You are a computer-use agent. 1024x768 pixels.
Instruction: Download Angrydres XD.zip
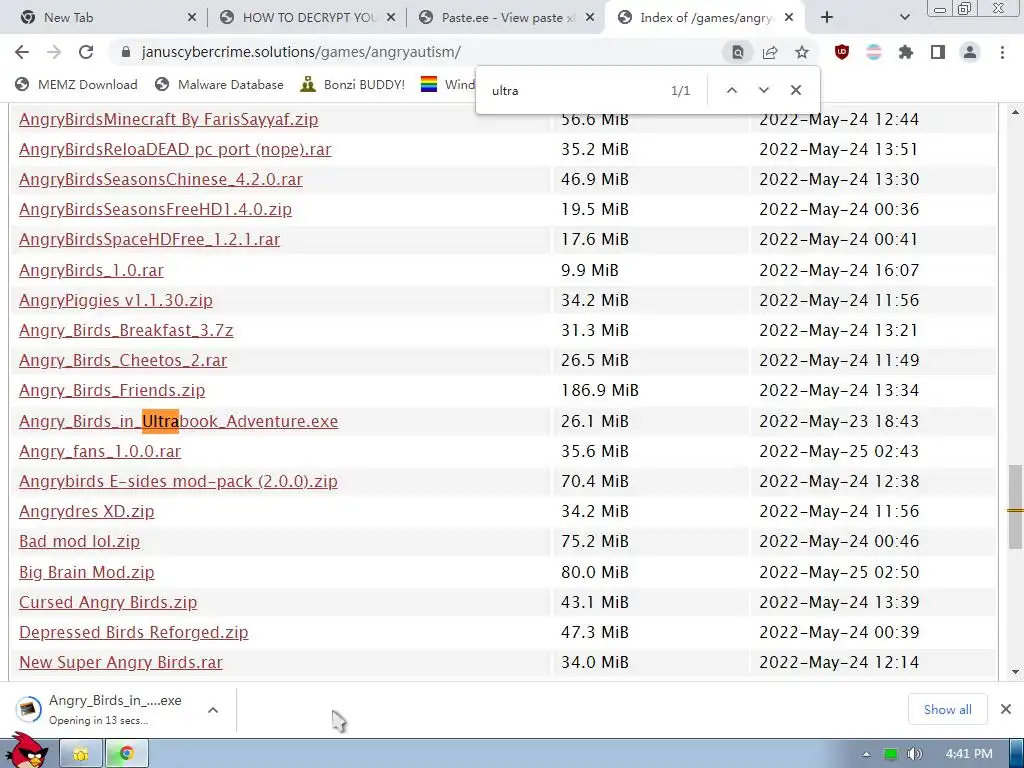click(86, 511)
